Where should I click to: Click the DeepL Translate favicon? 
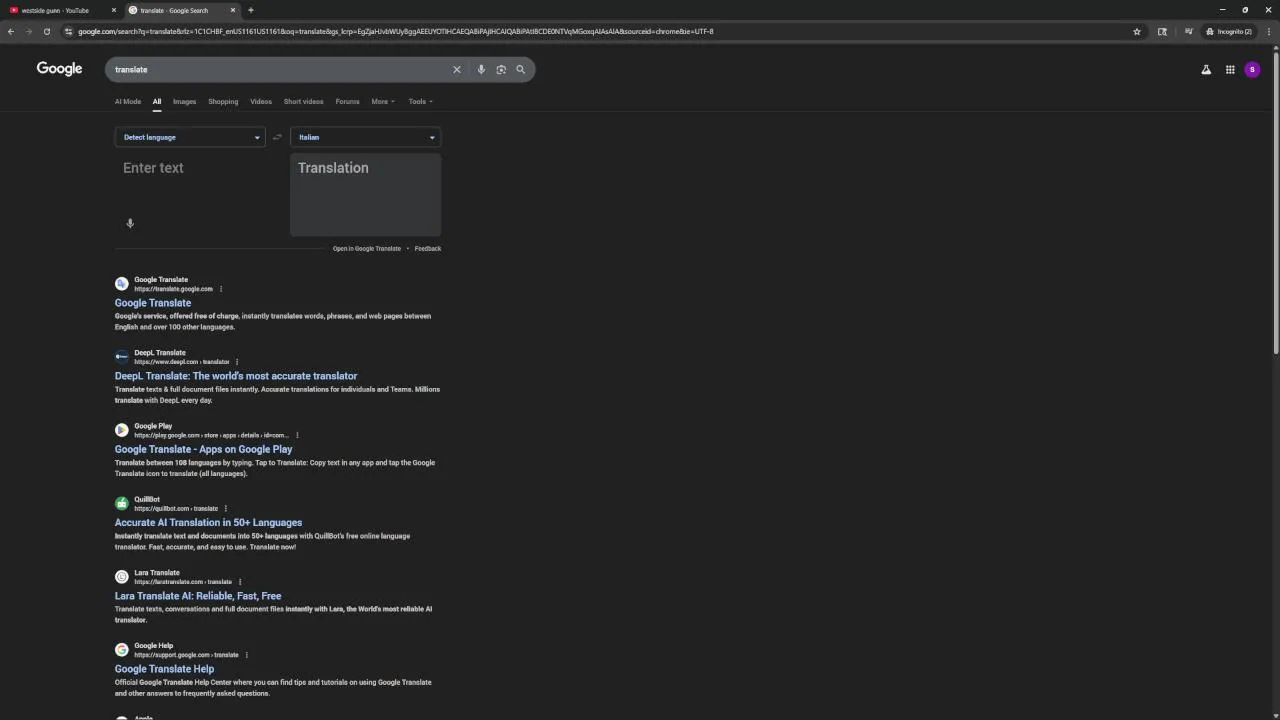click(121, 356)
